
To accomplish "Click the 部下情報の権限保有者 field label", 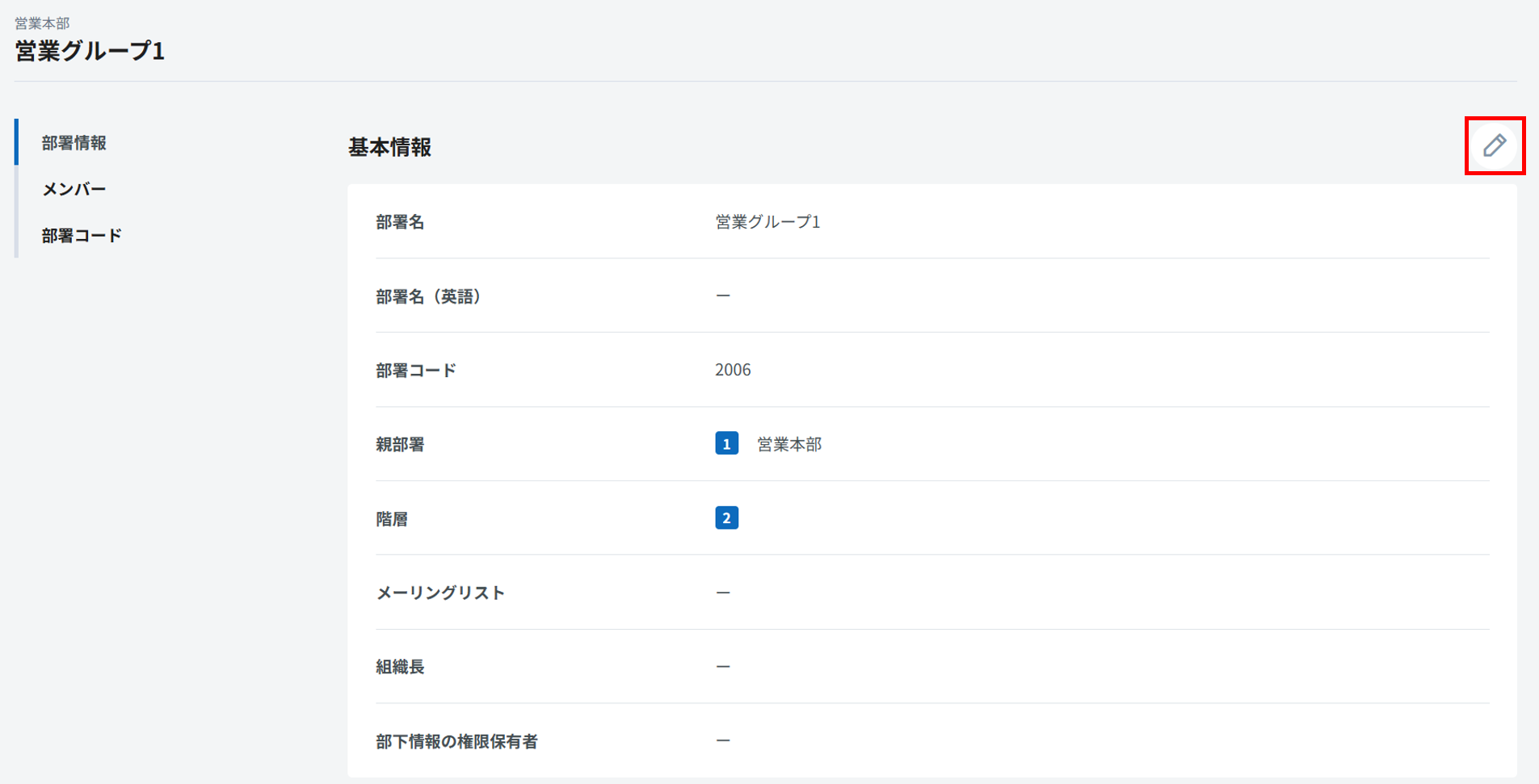I will [456, 741].
